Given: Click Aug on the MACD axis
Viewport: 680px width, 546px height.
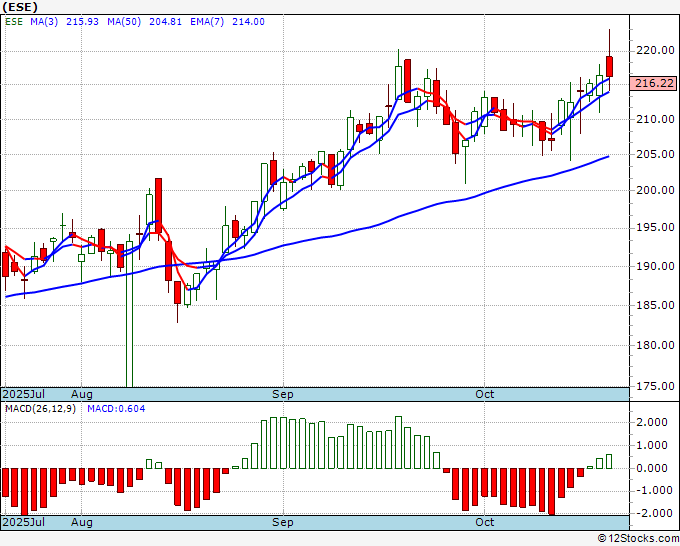Looking at the screenshot, I should click(82, 522).
